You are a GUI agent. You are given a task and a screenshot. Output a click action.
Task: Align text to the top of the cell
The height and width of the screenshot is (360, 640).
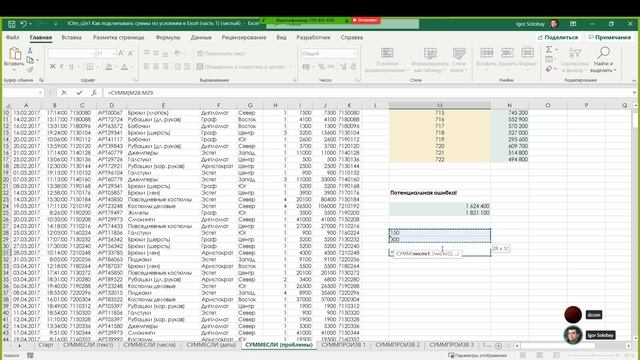coord(147,53)
